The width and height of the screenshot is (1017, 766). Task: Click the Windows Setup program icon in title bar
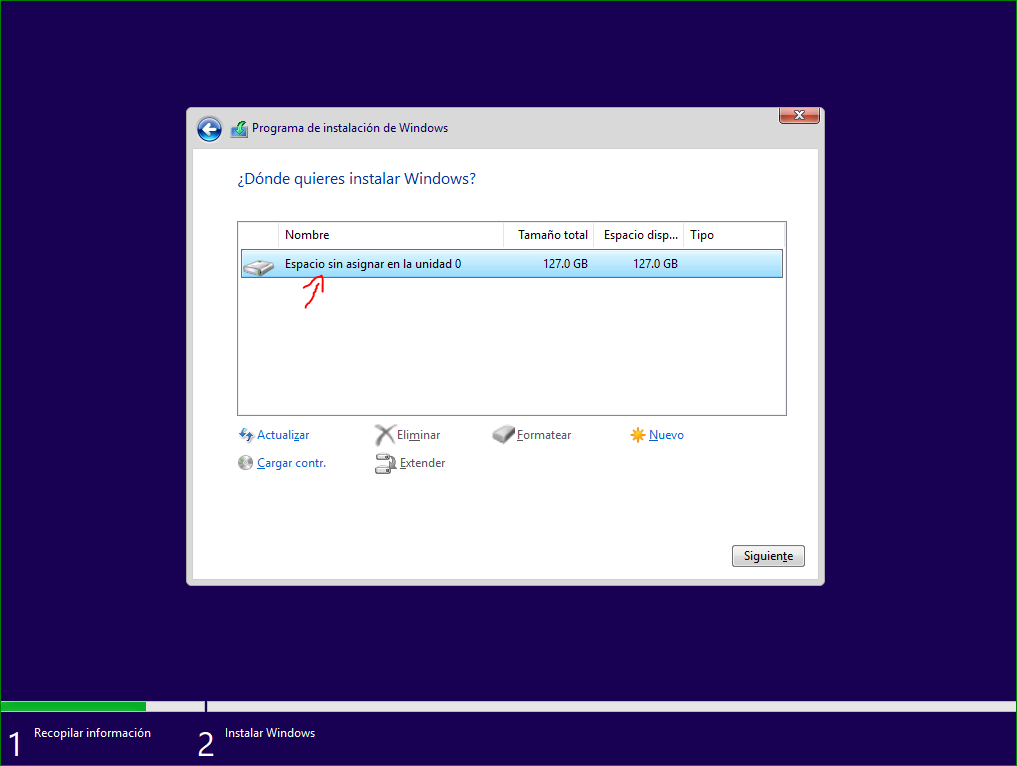[x=239, y=128]
